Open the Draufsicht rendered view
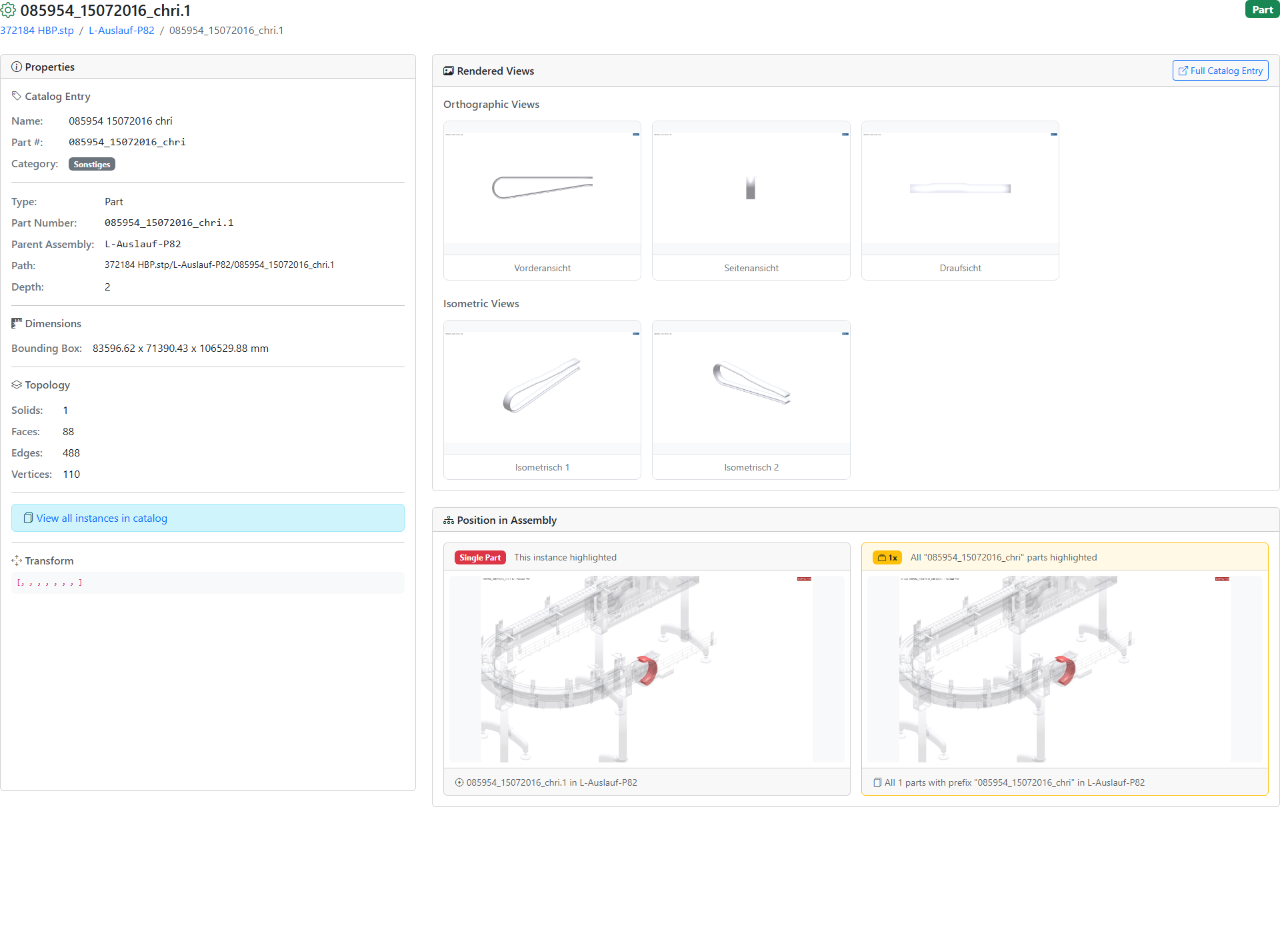Image resolution: width=1288 pixels, height=933 pixels. (x=959, y=189)
